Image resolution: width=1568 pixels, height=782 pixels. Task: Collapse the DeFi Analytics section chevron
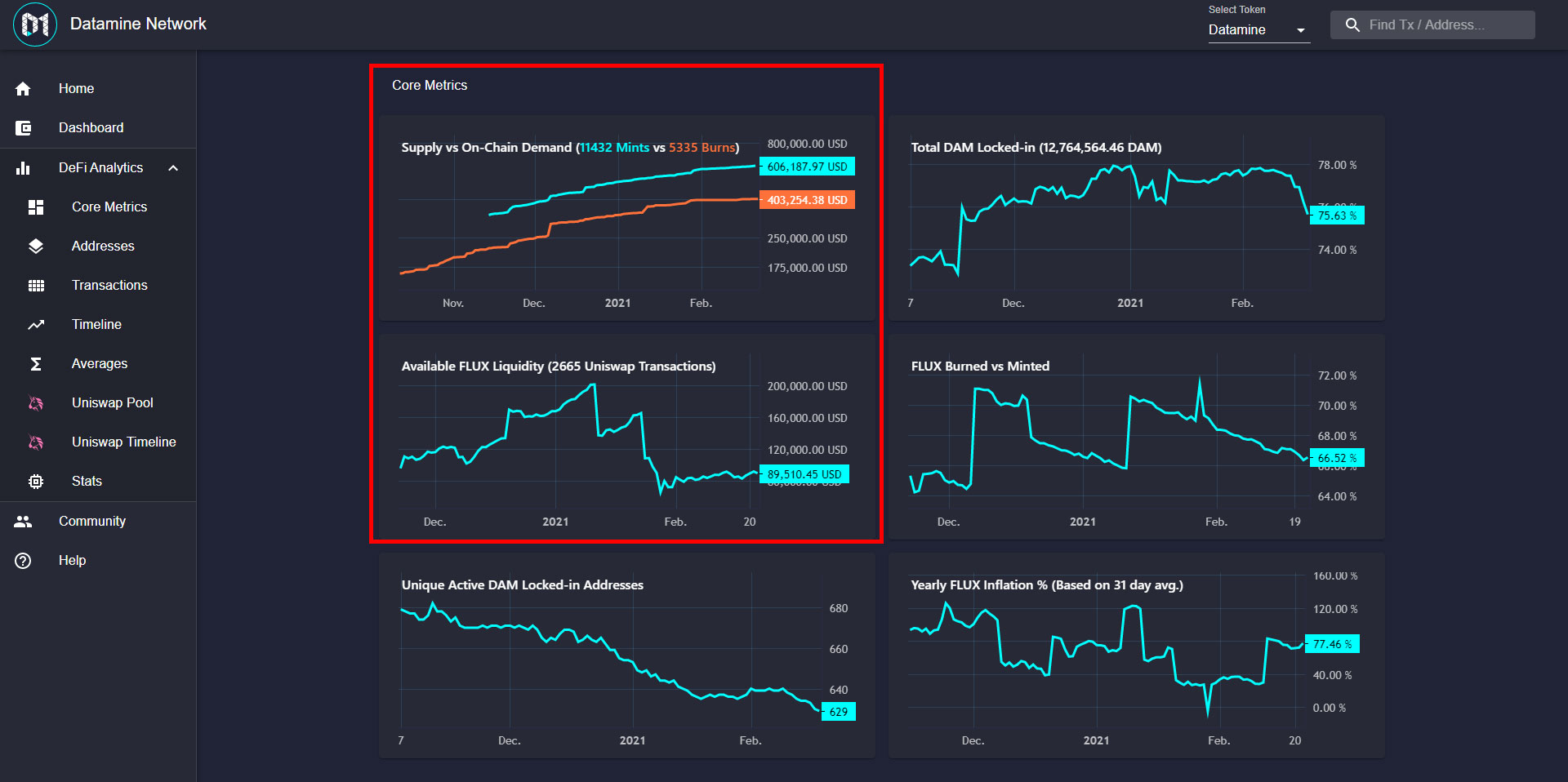coord(173,167)
